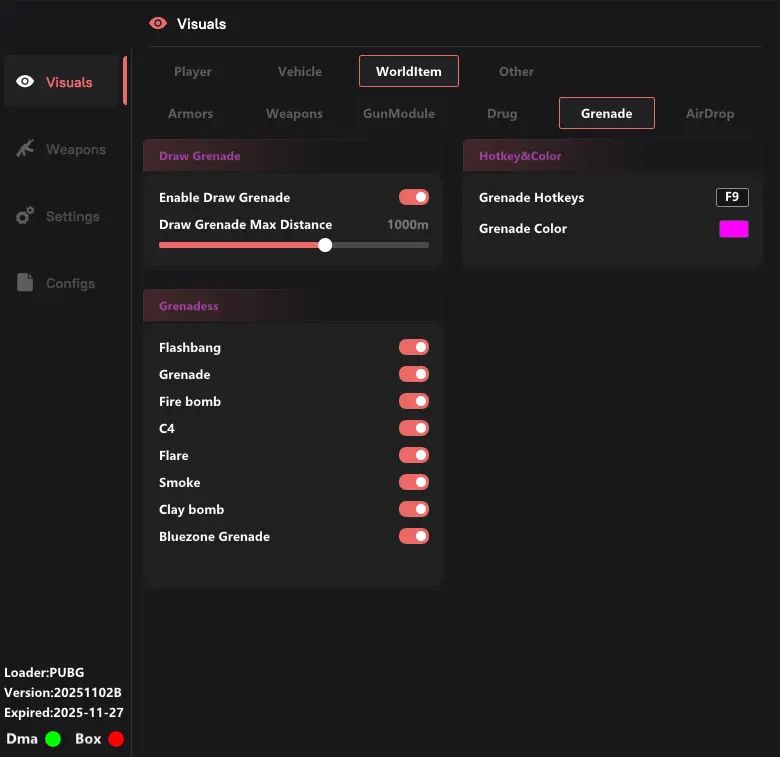Open the AirDrop sub-tab
This screenshot has height=757, width=780.
(710, 113)
